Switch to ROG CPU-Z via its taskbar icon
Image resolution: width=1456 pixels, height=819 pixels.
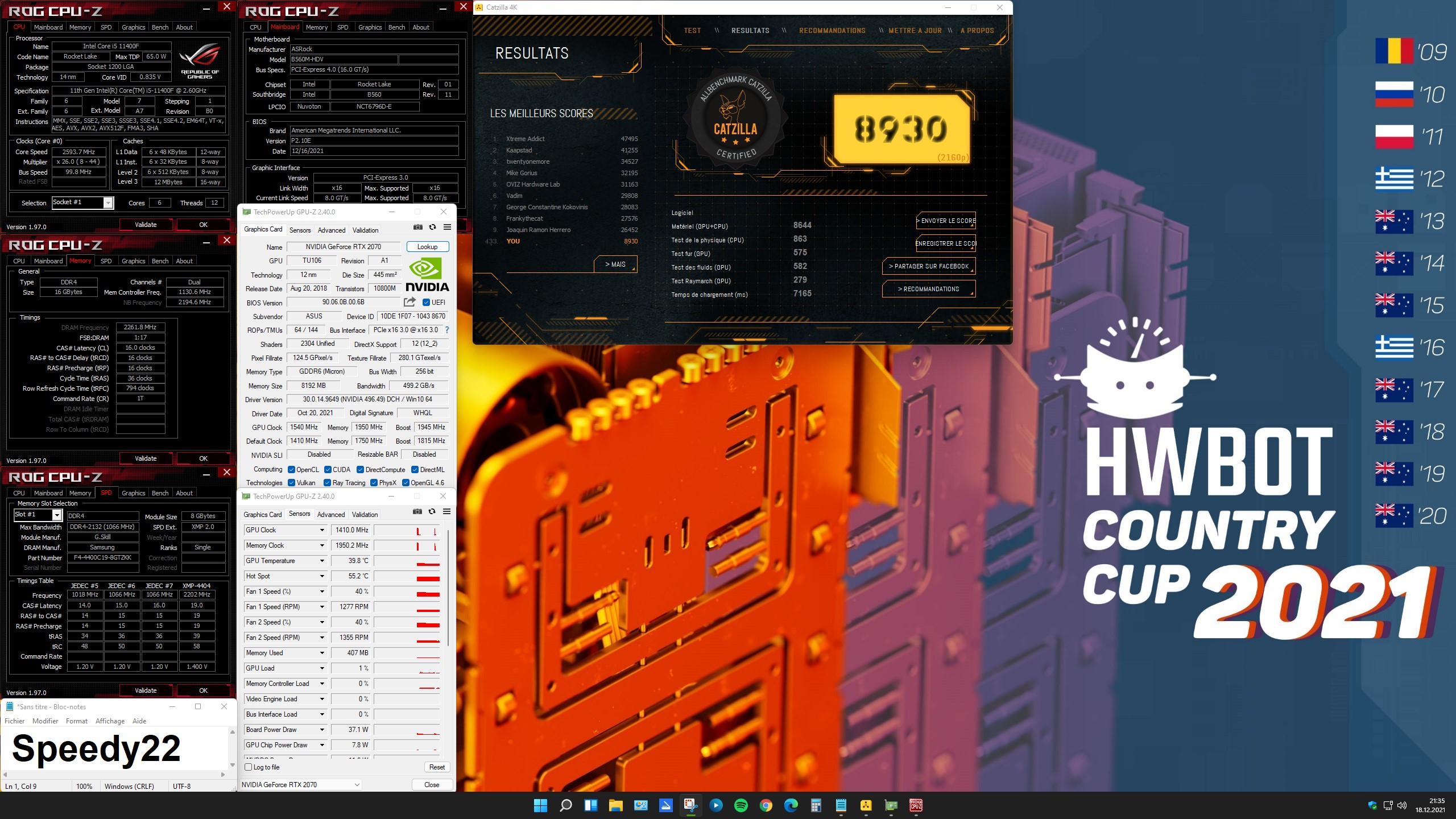tap(916, 805)
